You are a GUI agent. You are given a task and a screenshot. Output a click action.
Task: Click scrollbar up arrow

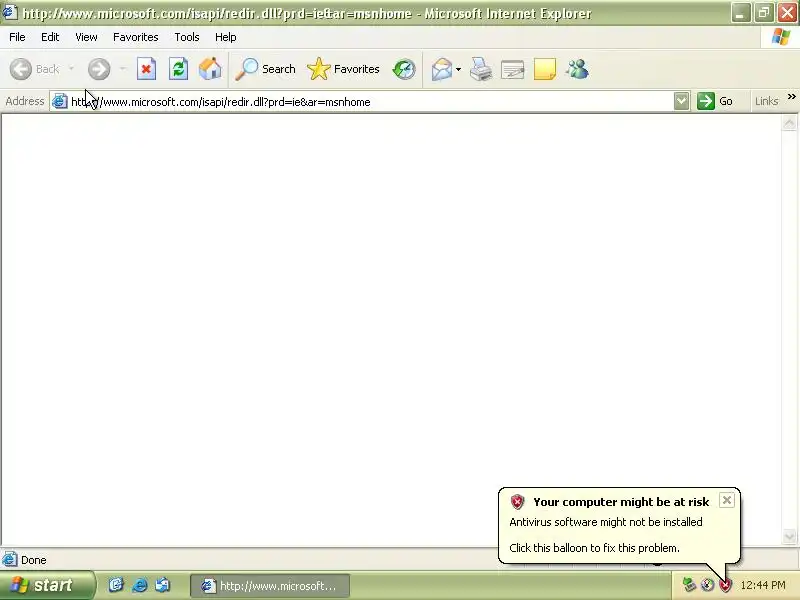(x=789, y=122)
